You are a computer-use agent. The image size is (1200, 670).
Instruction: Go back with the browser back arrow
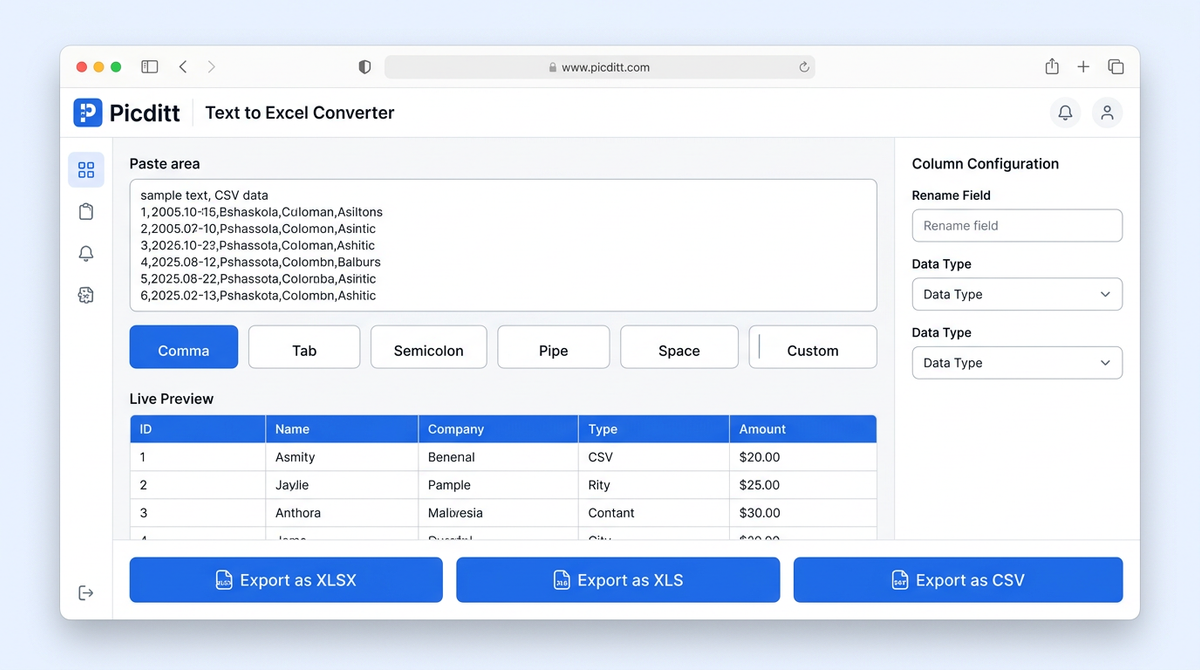coord(183,67)
